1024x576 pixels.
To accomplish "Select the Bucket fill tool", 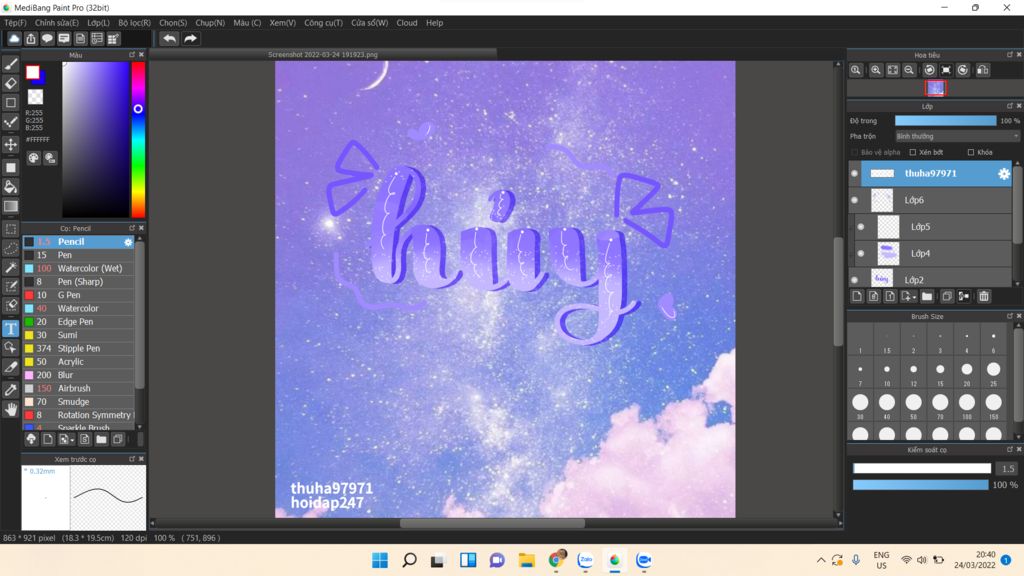I will coord(10,187).
